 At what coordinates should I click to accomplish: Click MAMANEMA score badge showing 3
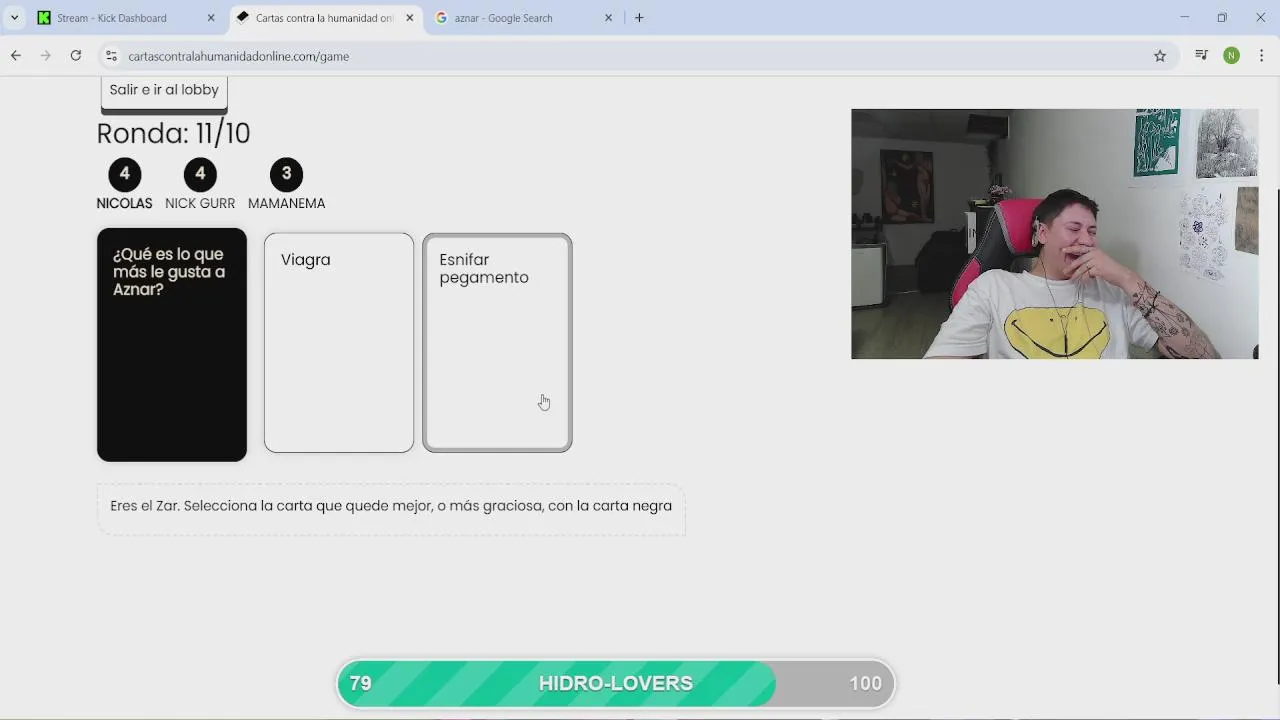point(286,174)
